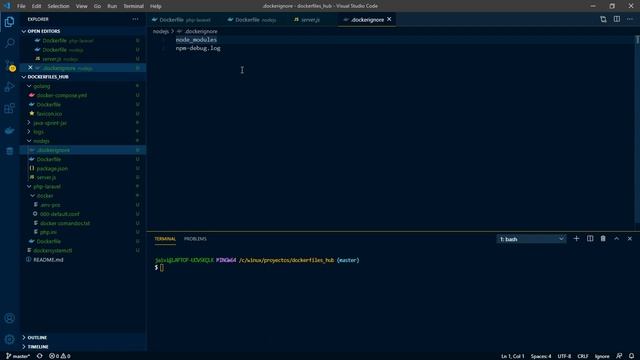640x360 pixels.
Task: Open the Accounts icon in activity bar
Action: [x=9, y=318]
